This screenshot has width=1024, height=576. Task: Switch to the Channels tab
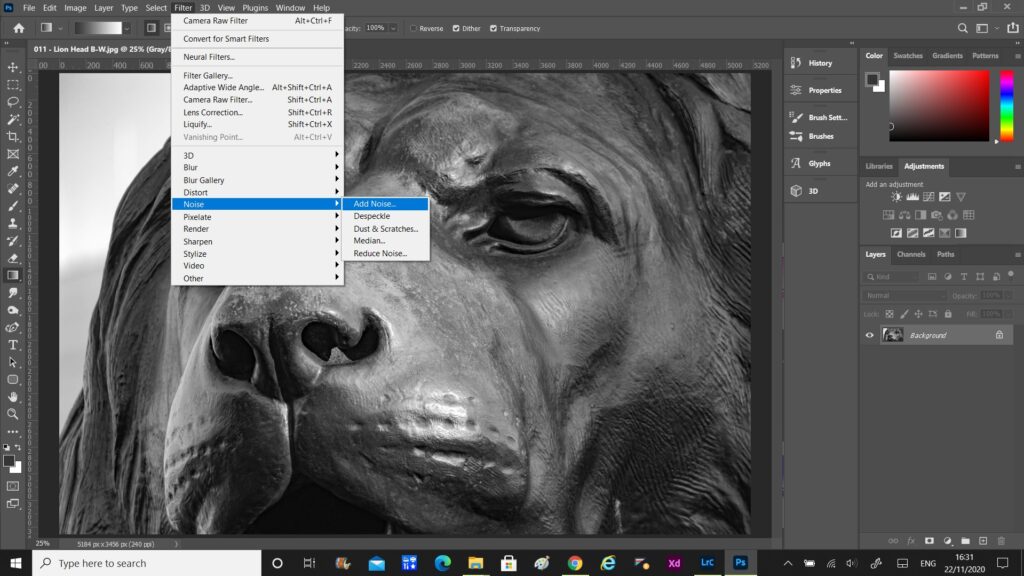[911, 254]
